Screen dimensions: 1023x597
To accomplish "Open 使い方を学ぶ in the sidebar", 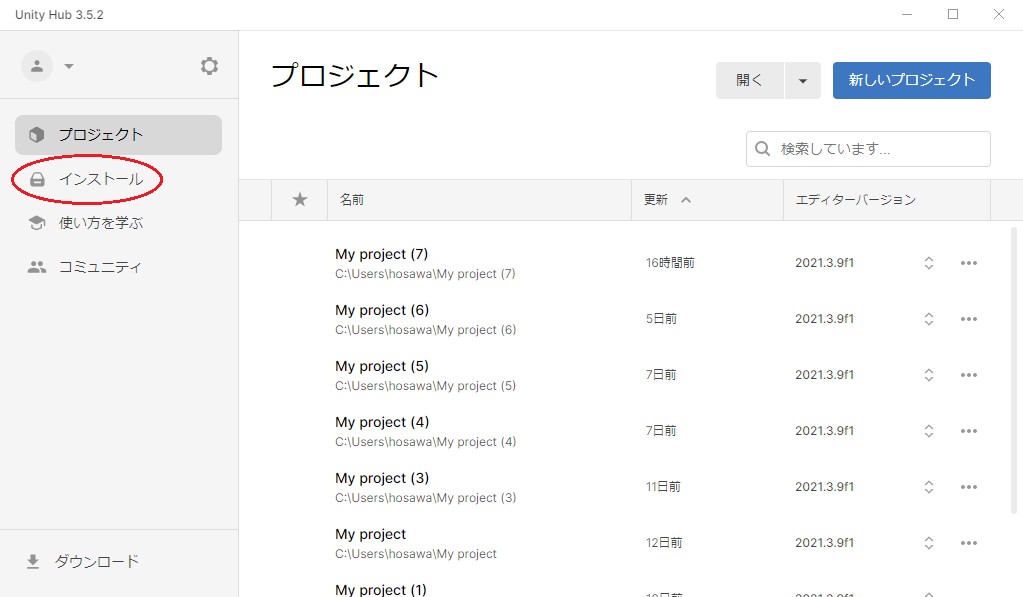I will point(100,223).
